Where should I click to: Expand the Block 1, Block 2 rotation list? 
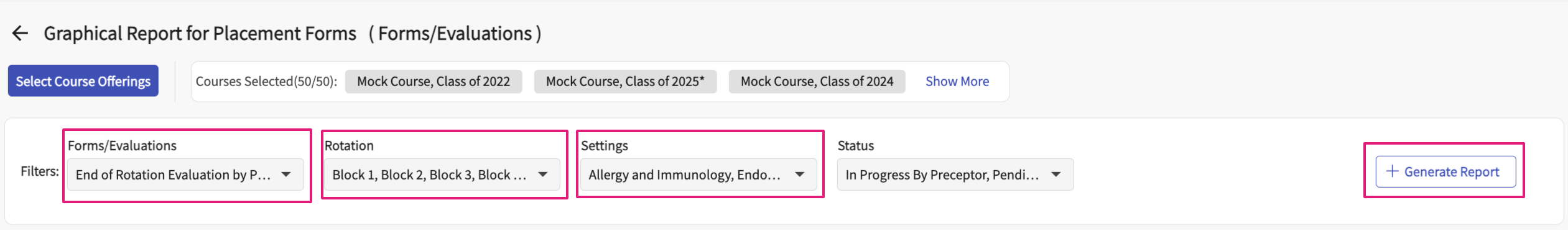[x=442, y=175]
